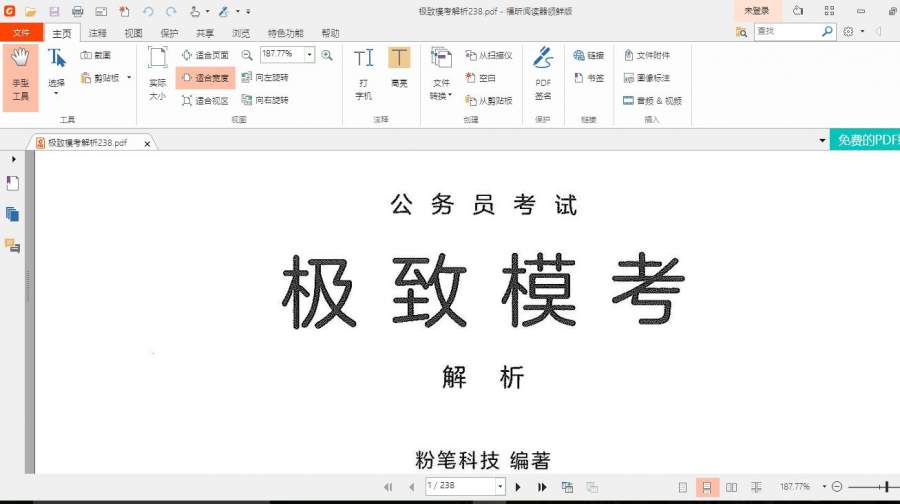The height and width of the screenshot is (504, 900).
Task: Click the Undo arrow in quick toolbar
Action: click(148, 11)
